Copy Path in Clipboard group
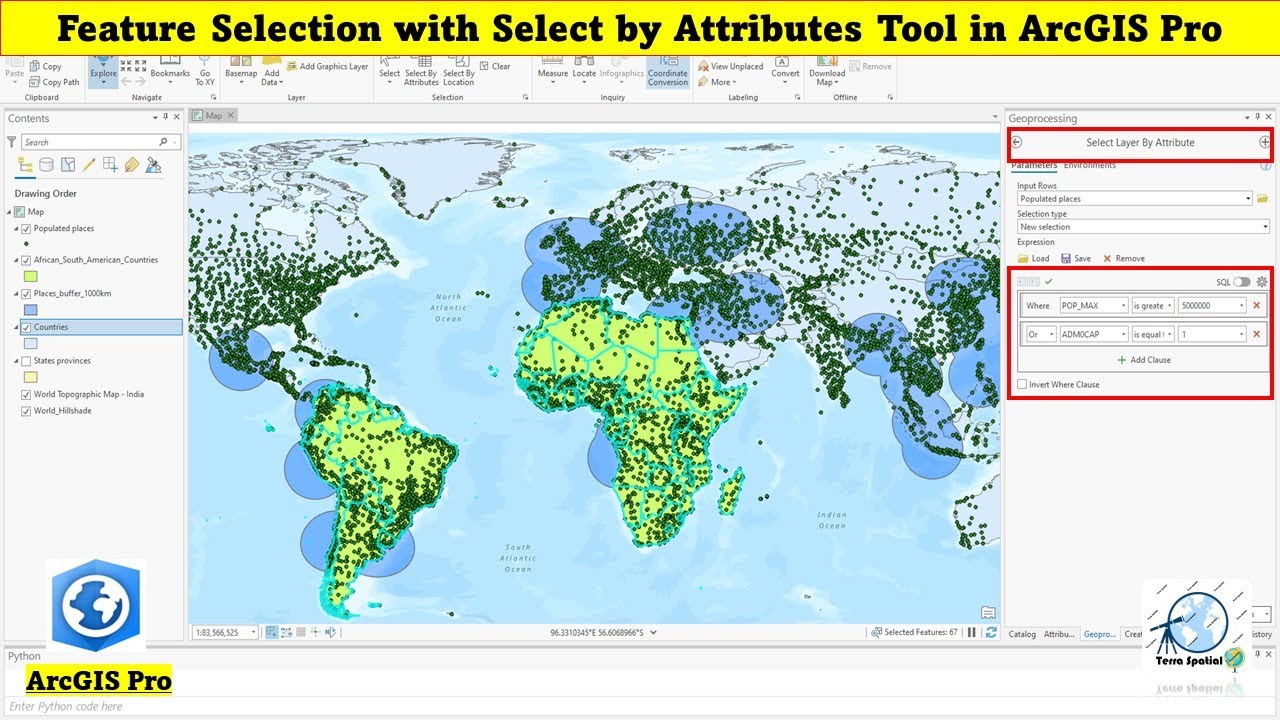The image size is (1280, 720). 54,82
